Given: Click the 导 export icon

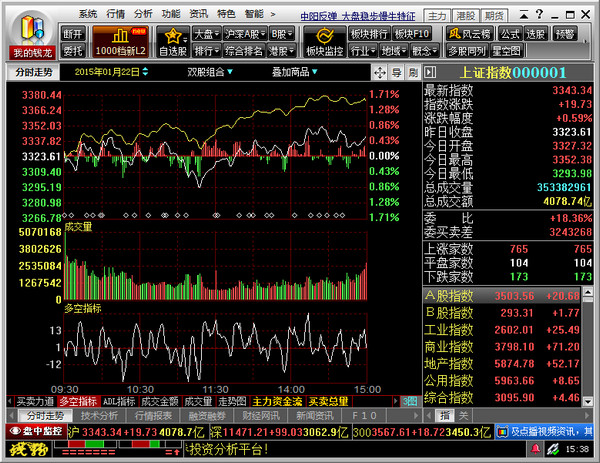Looking at the screenshot, I should point(398,72).
